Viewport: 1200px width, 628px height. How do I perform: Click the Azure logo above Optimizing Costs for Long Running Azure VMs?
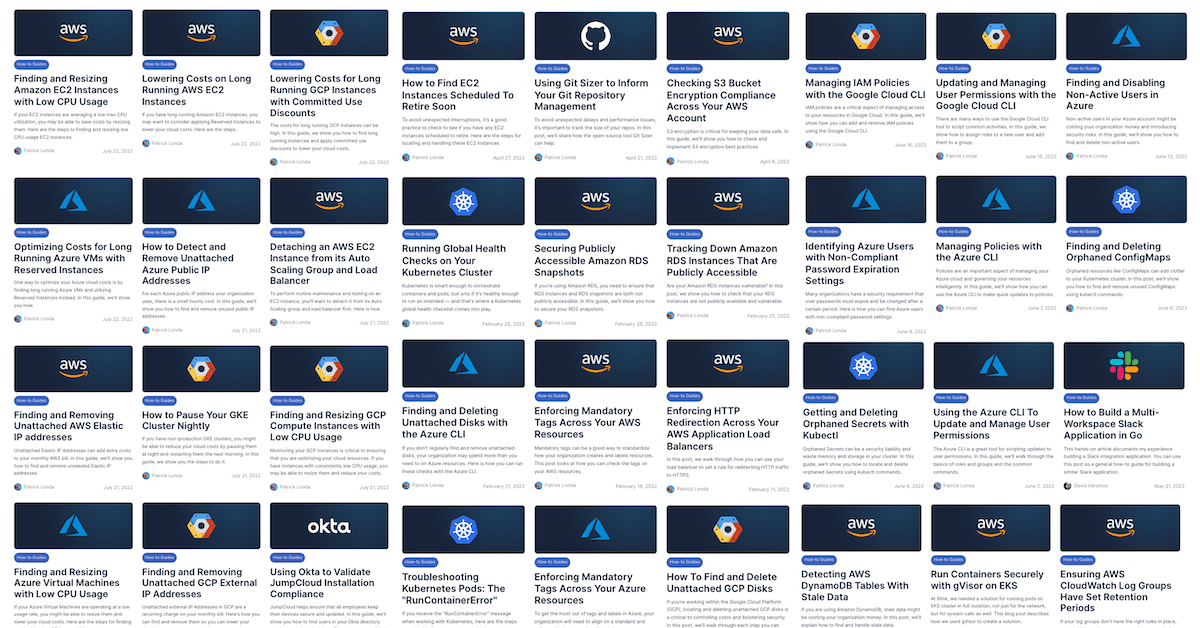point(73,201)
